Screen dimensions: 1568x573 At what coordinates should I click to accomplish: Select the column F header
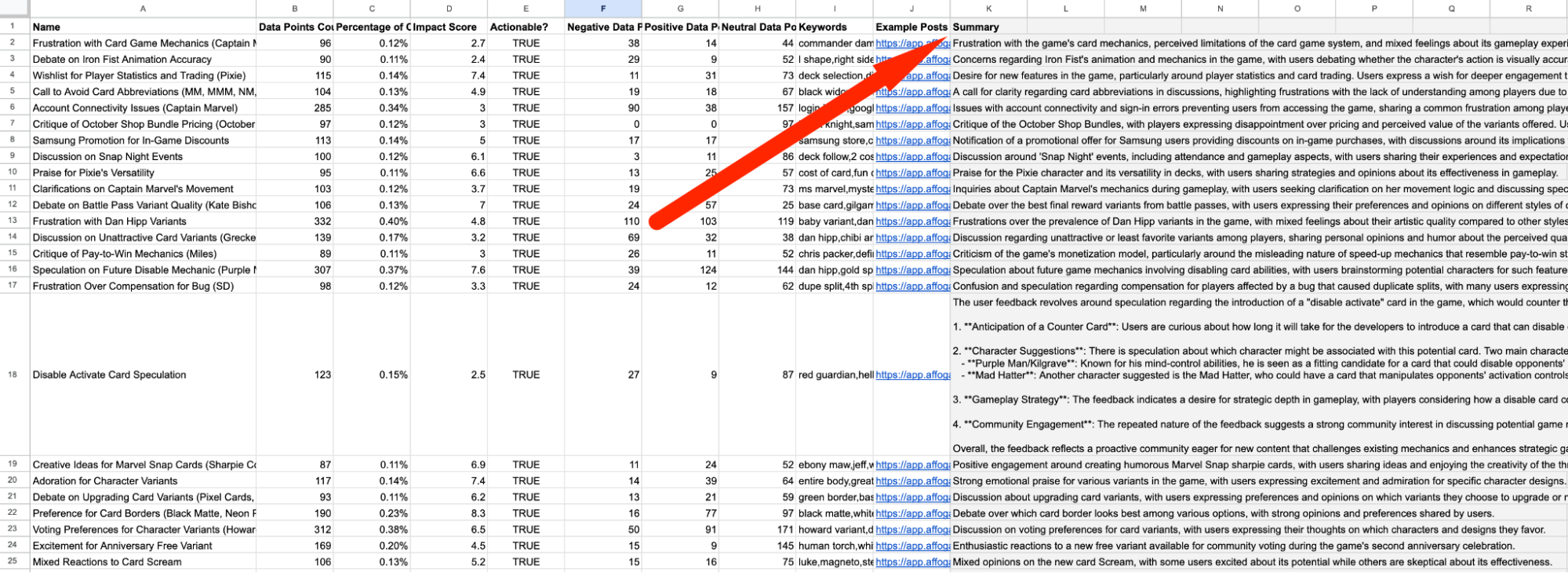[602, 9]
